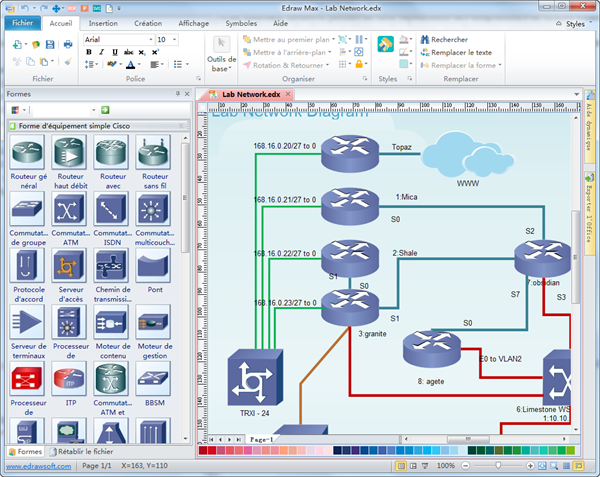The height and width of the screenshot is (477, 600).
Task: Toggle underline text formatting
Action: click(114, 52)
